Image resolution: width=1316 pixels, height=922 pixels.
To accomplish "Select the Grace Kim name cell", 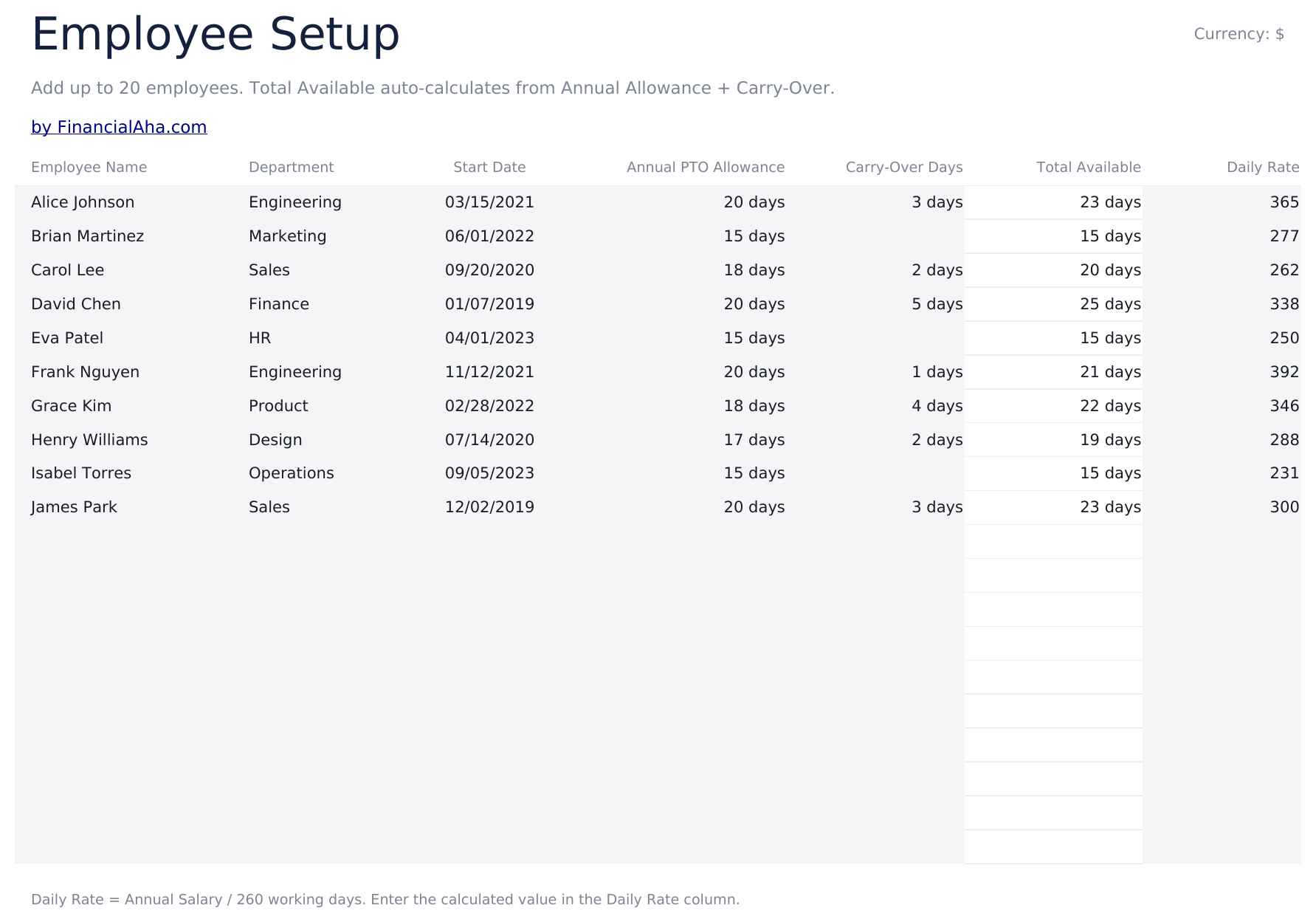I will pos(72,406).
